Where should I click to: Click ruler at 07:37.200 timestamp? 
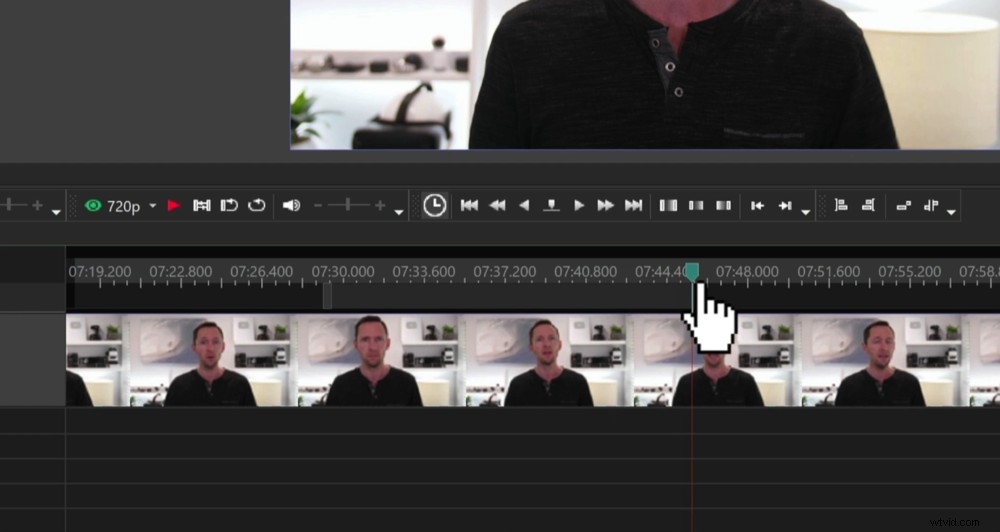504,272
